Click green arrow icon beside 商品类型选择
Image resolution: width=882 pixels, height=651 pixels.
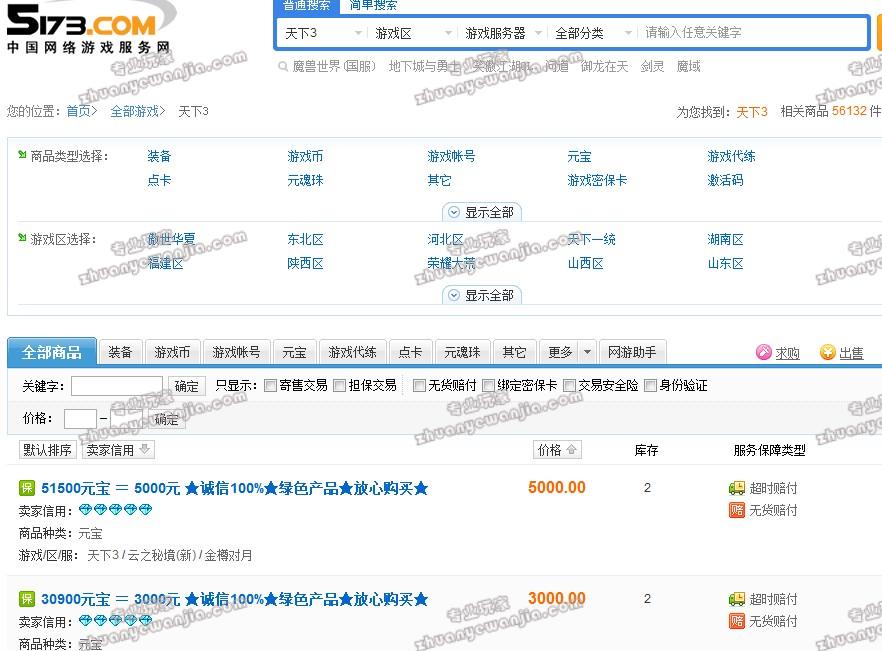[x=22, y=155]
